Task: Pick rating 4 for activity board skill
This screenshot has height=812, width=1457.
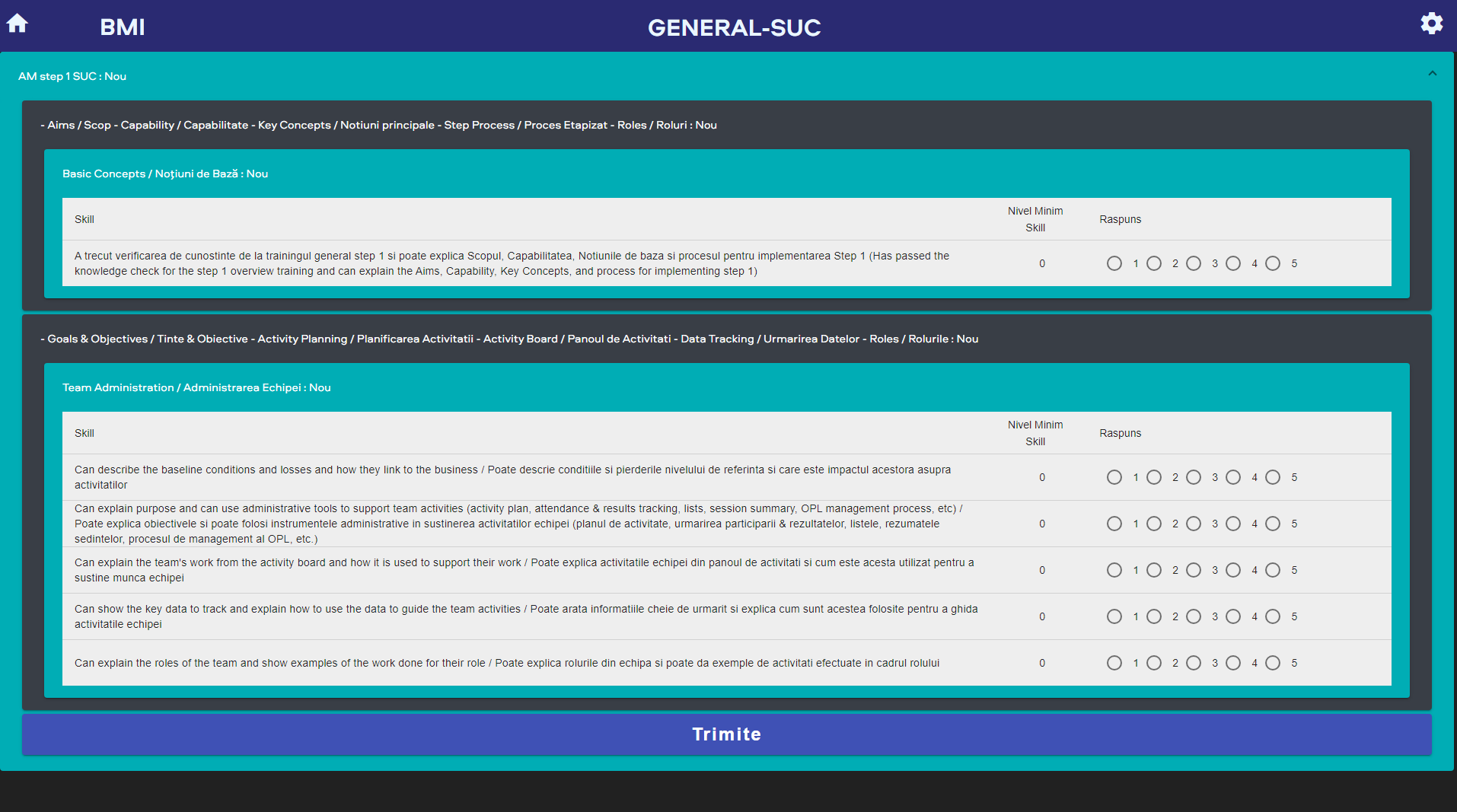Action: click(x=1233, y=570)
